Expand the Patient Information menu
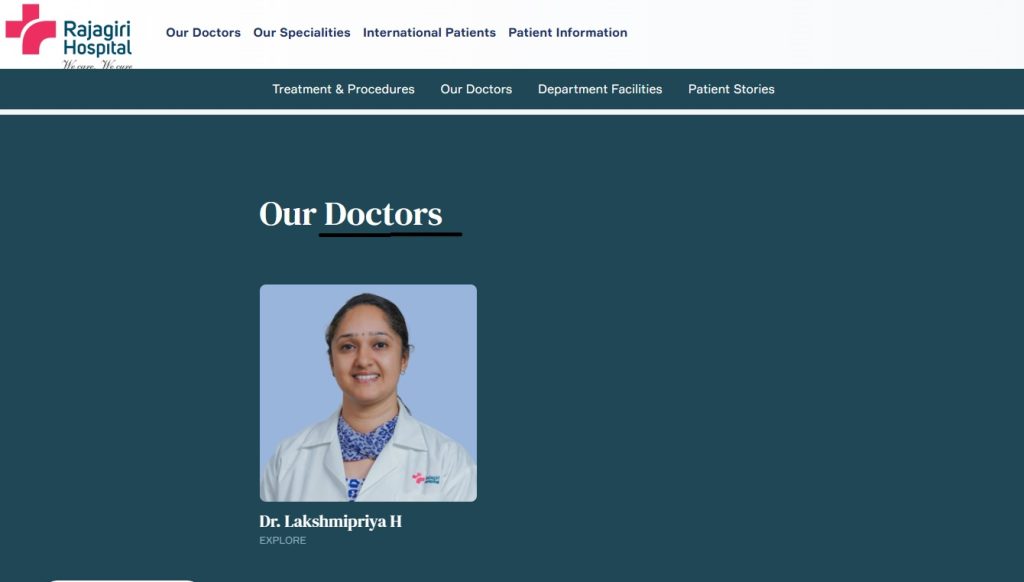This screenshot has height=582, width=1024. (x=568, y=33)
